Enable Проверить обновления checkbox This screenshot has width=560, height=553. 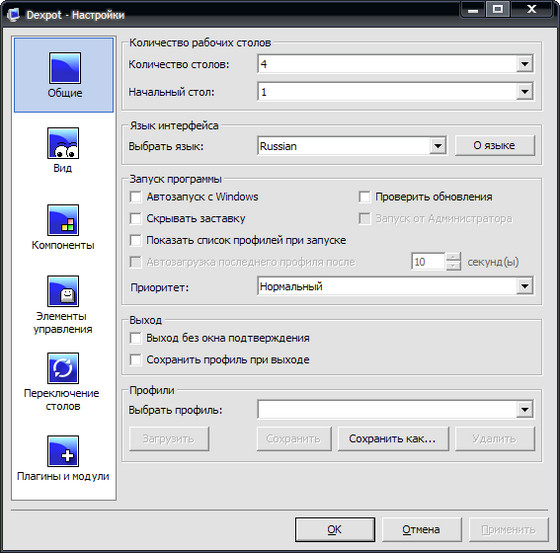(365, 197)
